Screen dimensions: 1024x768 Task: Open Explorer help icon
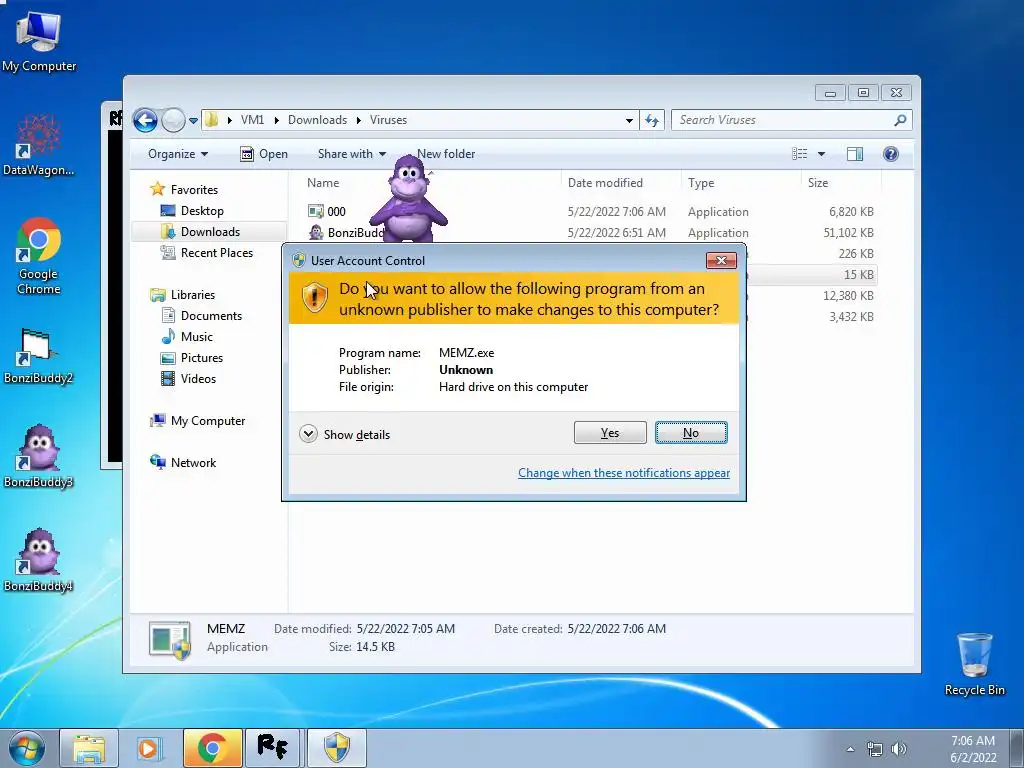(x=891, y=154)
